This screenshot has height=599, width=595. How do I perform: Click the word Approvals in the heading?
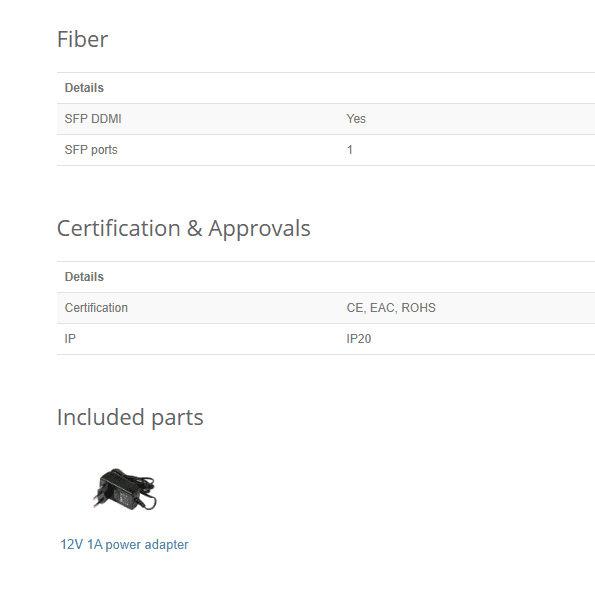click(259, 228)
